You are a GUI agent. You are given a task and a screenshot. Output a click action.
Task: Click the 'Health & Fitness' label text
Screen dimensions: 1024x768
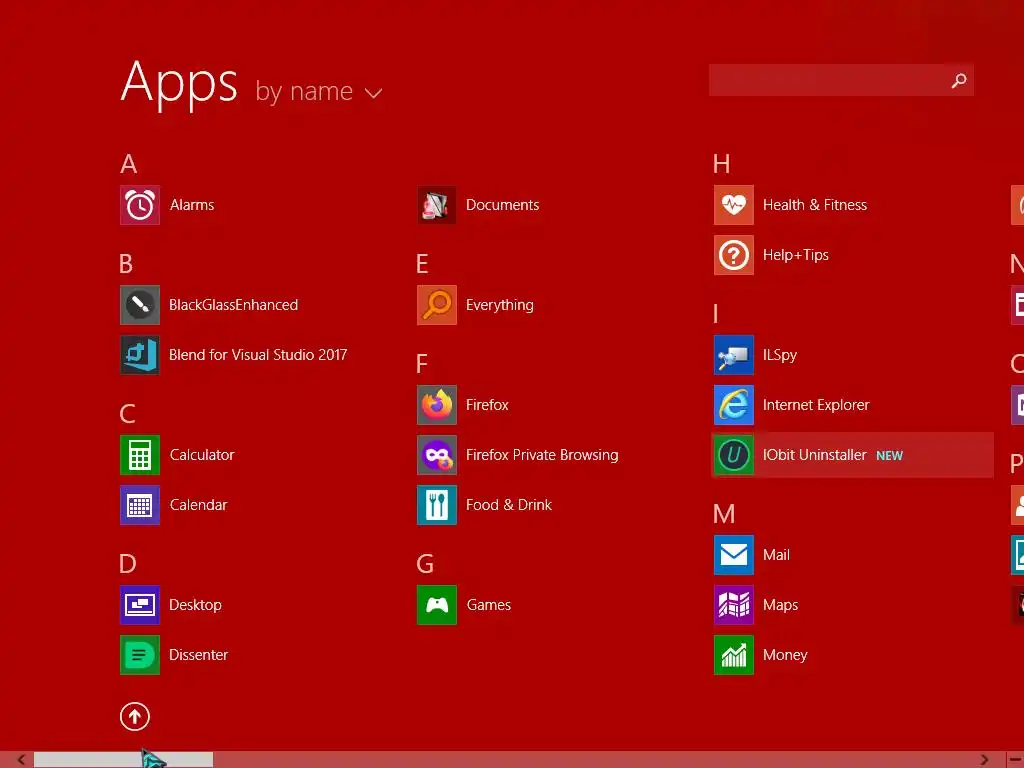(815, 205)
